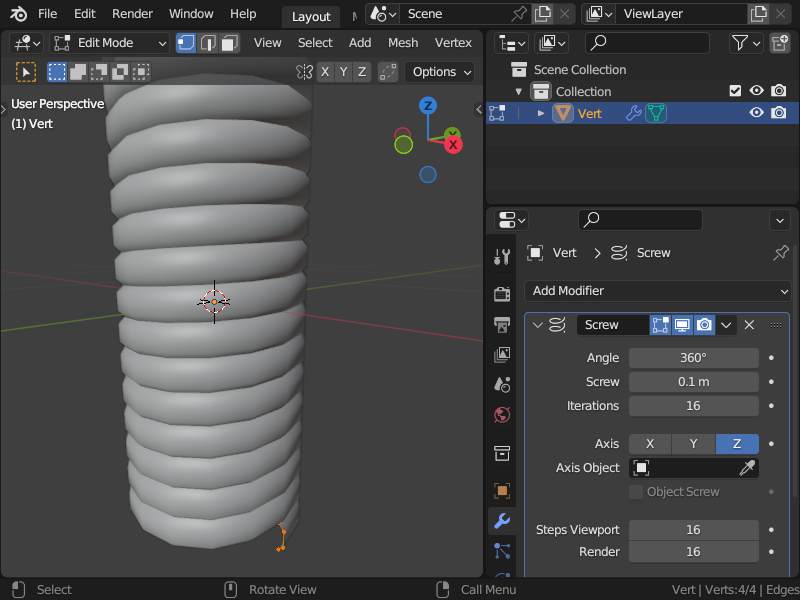
Task: Select edge select mode icon
Action: [208, 43]
